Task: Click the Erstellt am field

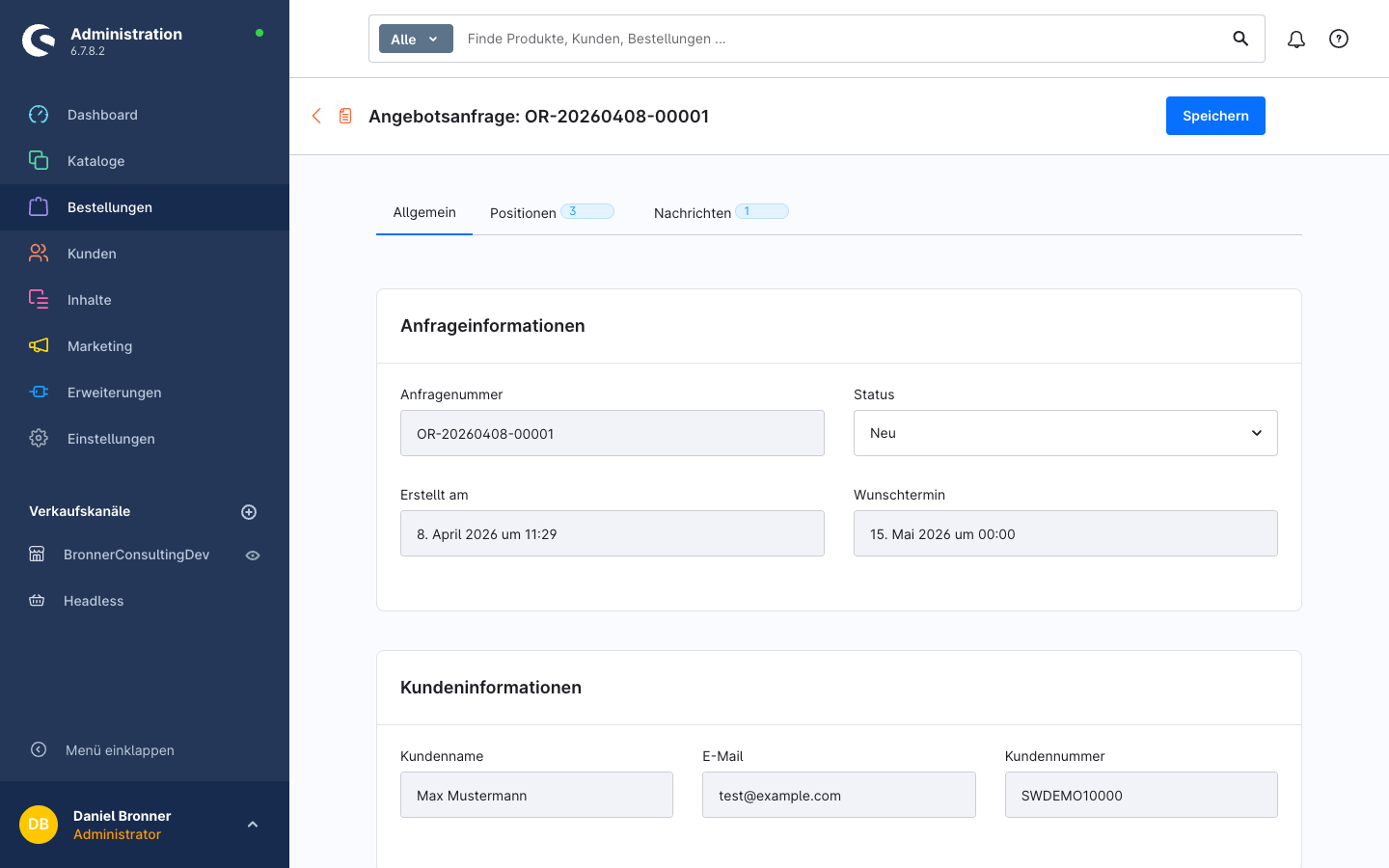Action: click(x=613, y=533)
